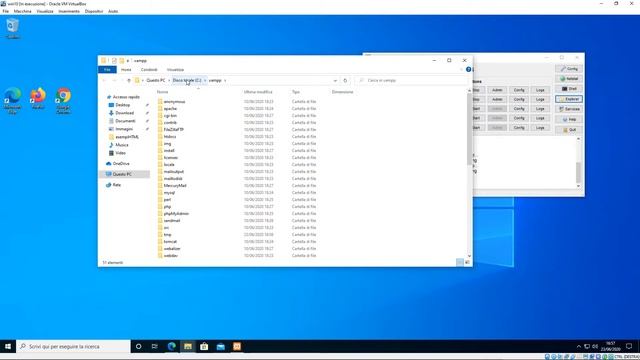640x360 pixels.
Task: Expand chevron after Questo PC in address bar
Action: coord(169,80)
